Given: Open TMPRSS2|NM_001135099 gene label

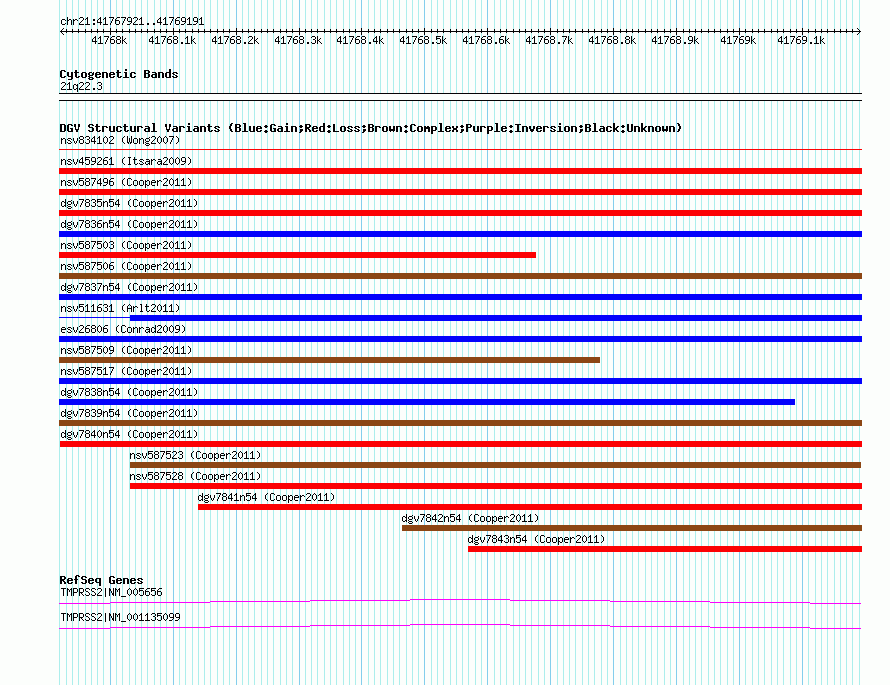Looking at the screenshot, I should tap(120, 617).
